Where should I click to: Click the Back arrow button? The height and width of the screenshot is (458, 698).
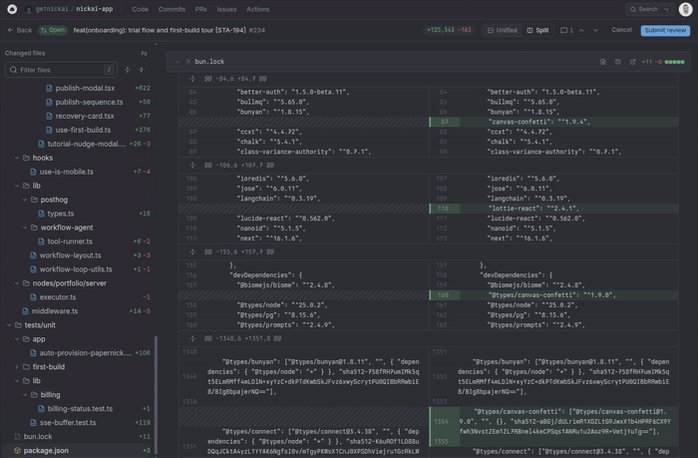point(20,30)
